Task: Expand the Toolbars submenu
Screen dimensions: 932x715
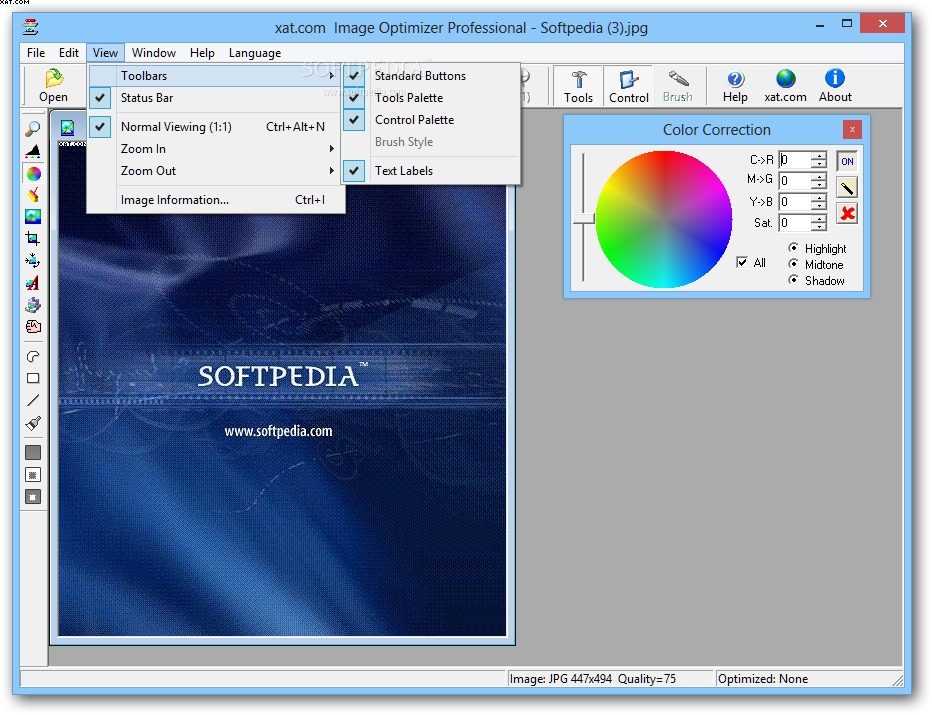Action: coord(216,75)
